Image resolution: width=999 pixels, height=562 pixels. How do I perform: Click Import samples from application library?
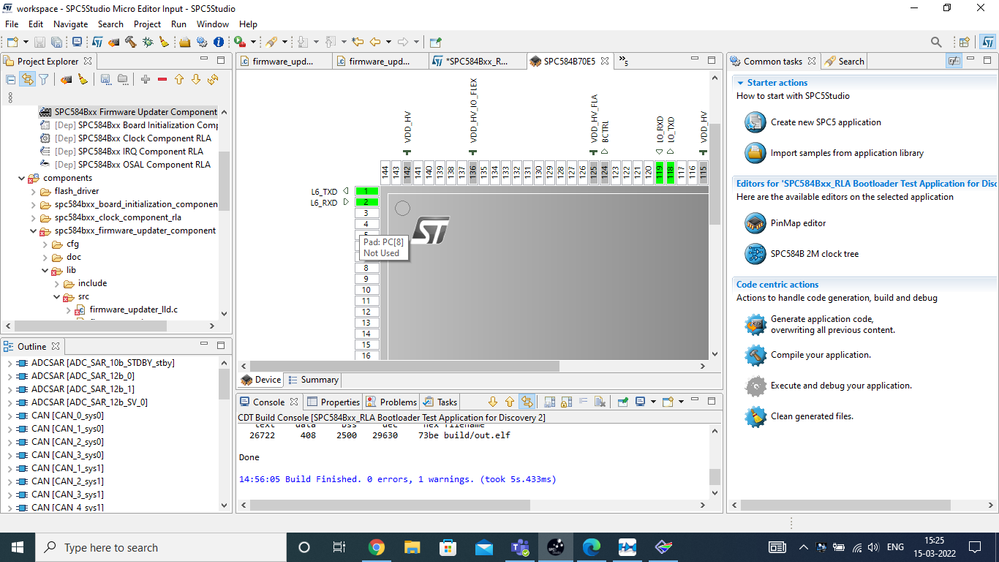(x=847, y=153)
